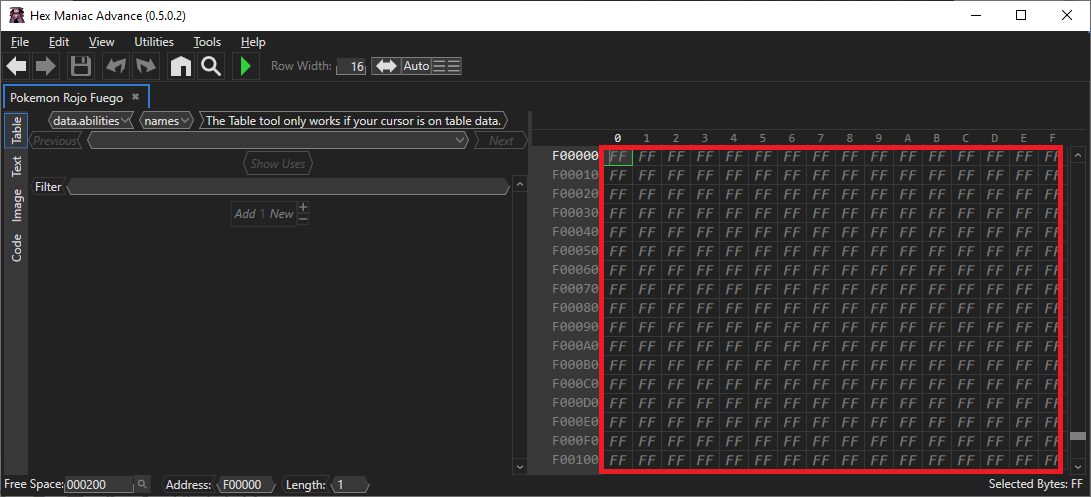Click the Show Uses button
This screenshot has width=1091, height=497.
pos(278,164)
